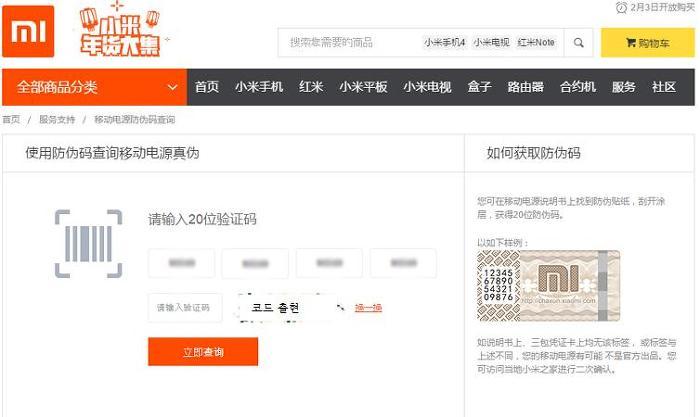
Task: Go to the 首页 nav item
Action: (207, 87)
